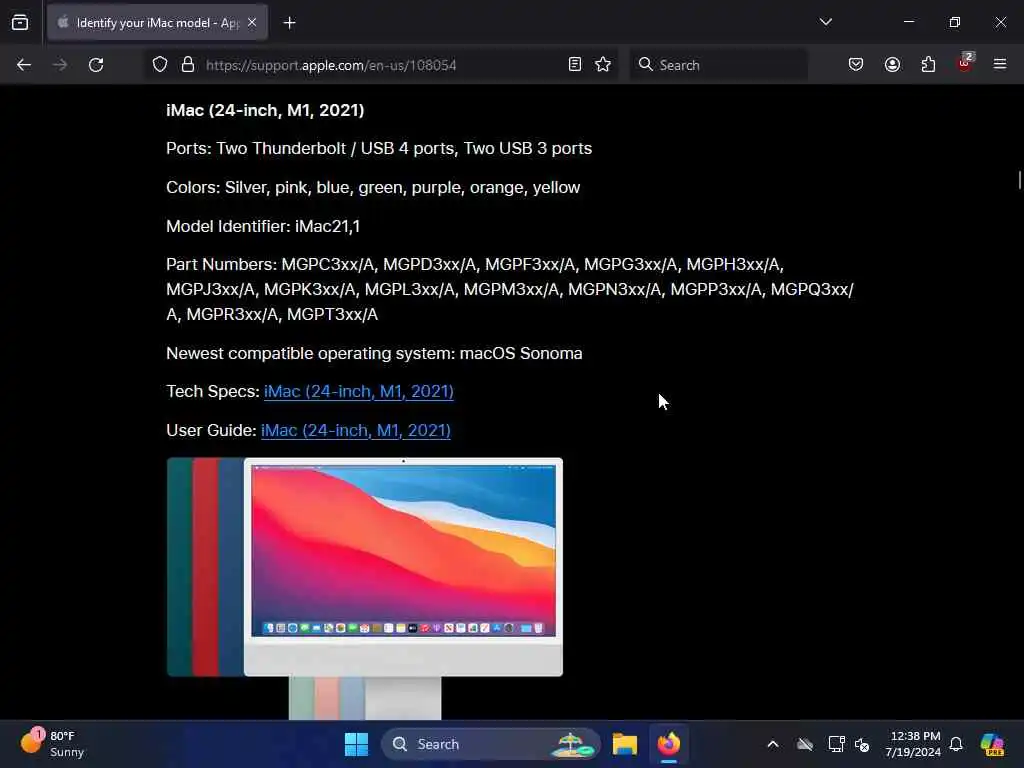Click the iMac (24-inch, M1, 2021) heading
Image resolution: width=1024 pixels, height=768 pixels.
click(265, 110)
